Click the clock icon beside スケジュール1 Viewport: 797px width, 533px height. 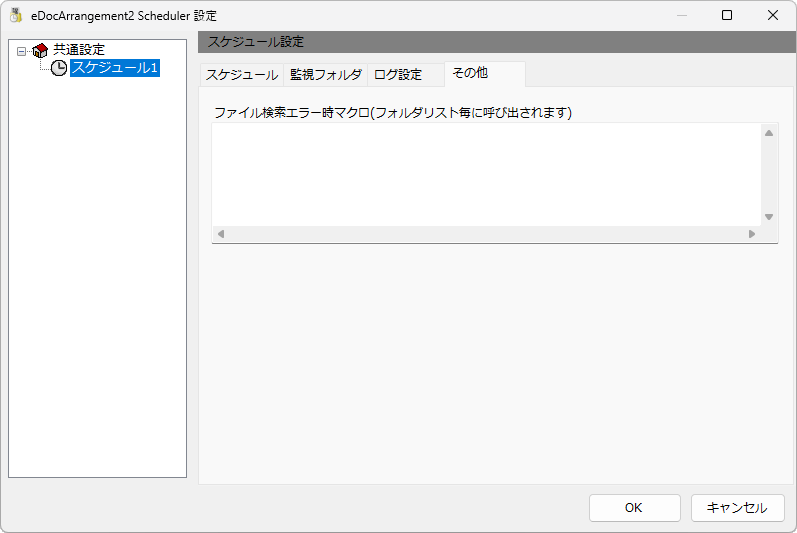pyautogui.click(x=59, y=68)
